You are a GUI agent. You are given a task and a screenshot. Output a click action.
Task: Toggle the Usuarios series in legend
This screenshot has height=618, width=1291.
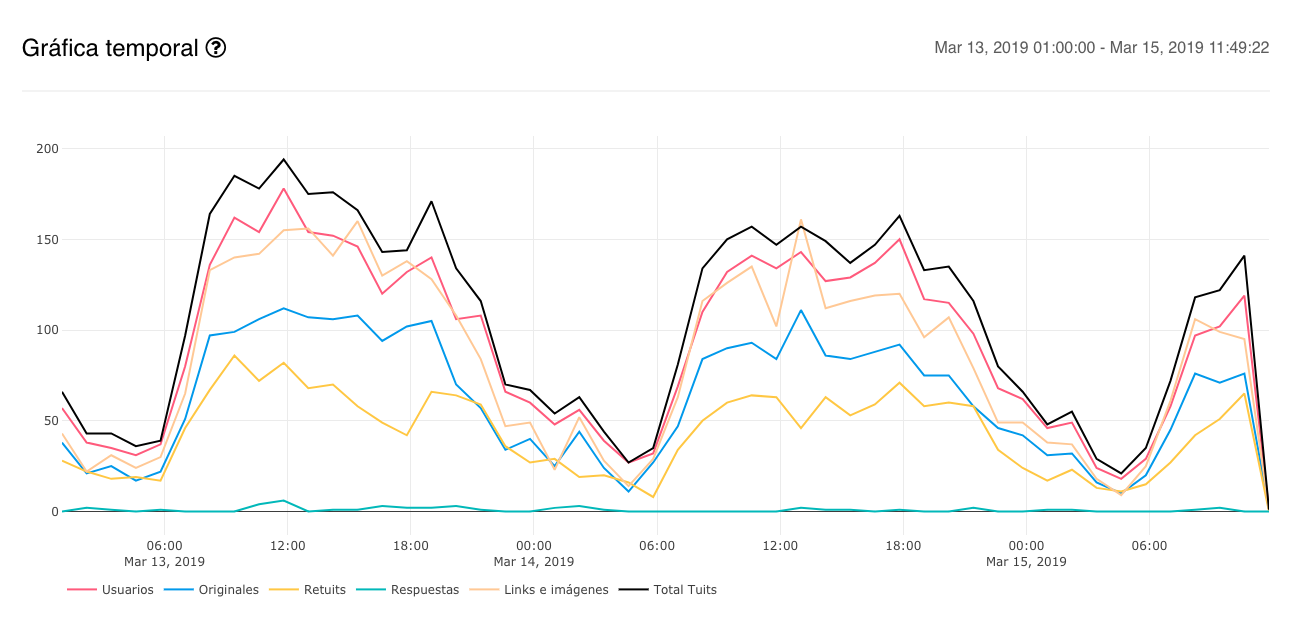pyautogui.click(x=128, y=590)
